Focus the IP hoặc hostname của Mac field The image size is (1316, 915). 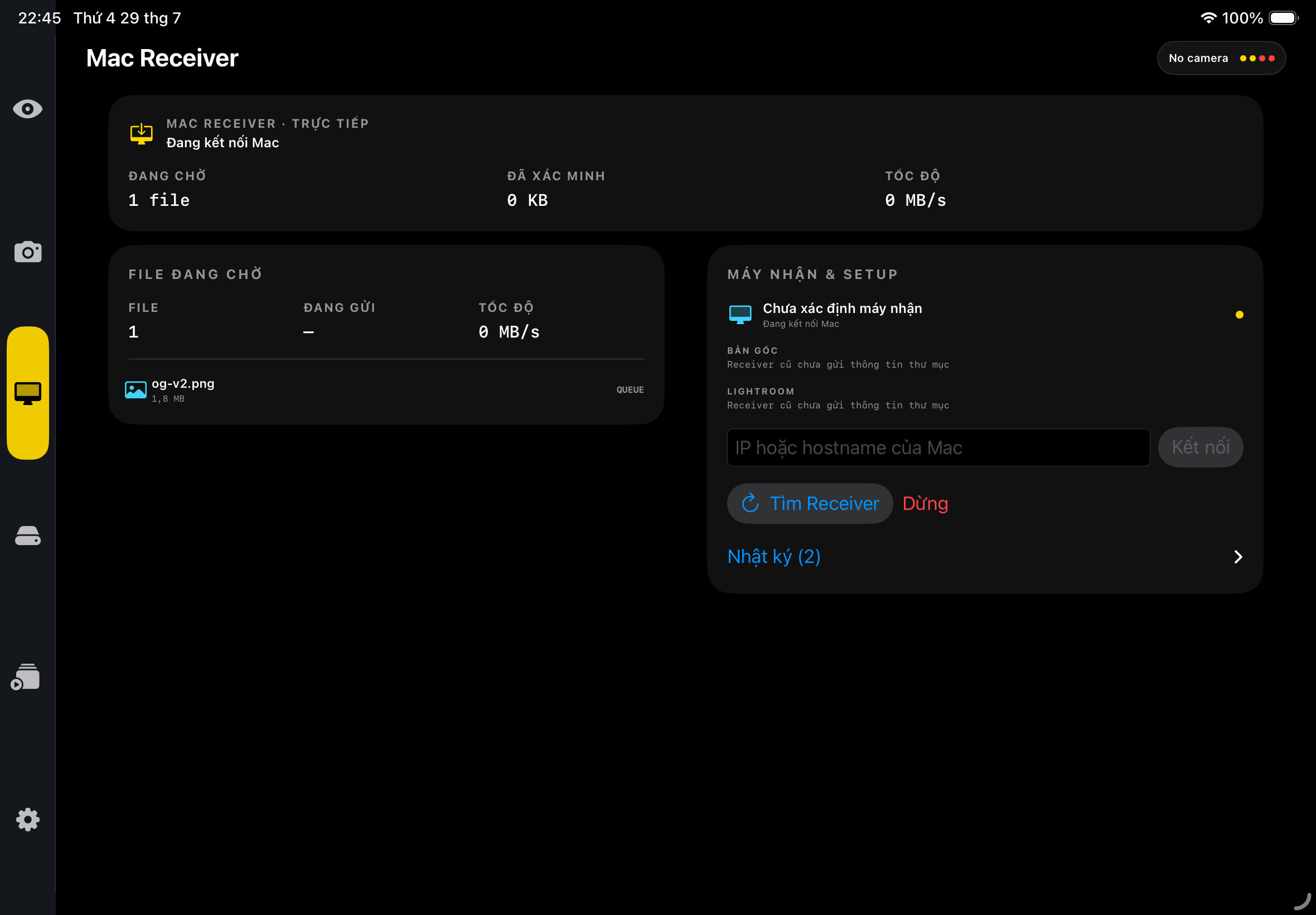[938, 447]
